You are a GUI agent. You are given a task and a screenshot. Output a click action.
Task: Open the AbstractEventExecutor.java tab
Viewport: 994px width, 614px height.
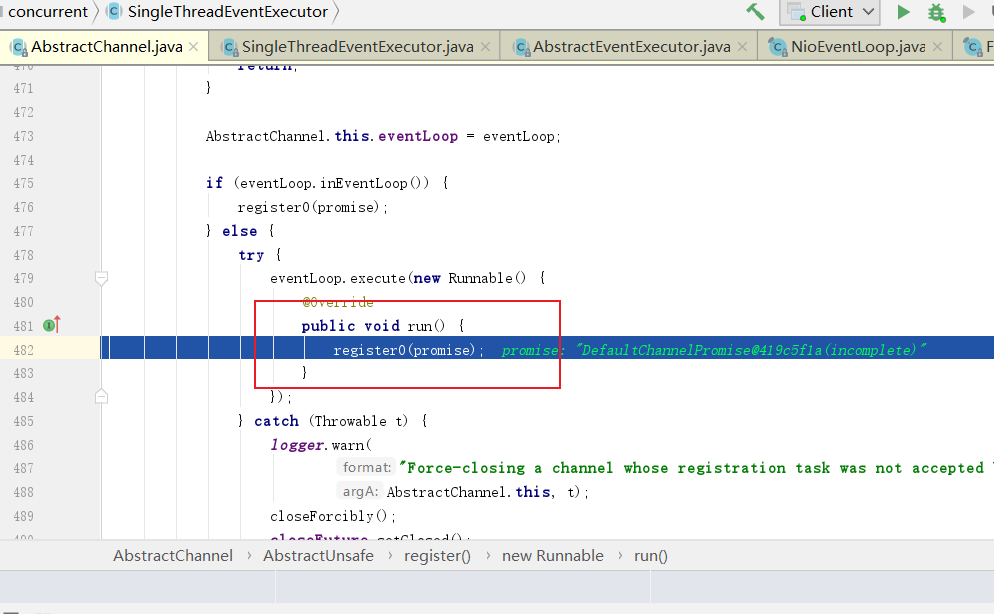[631, 47]
